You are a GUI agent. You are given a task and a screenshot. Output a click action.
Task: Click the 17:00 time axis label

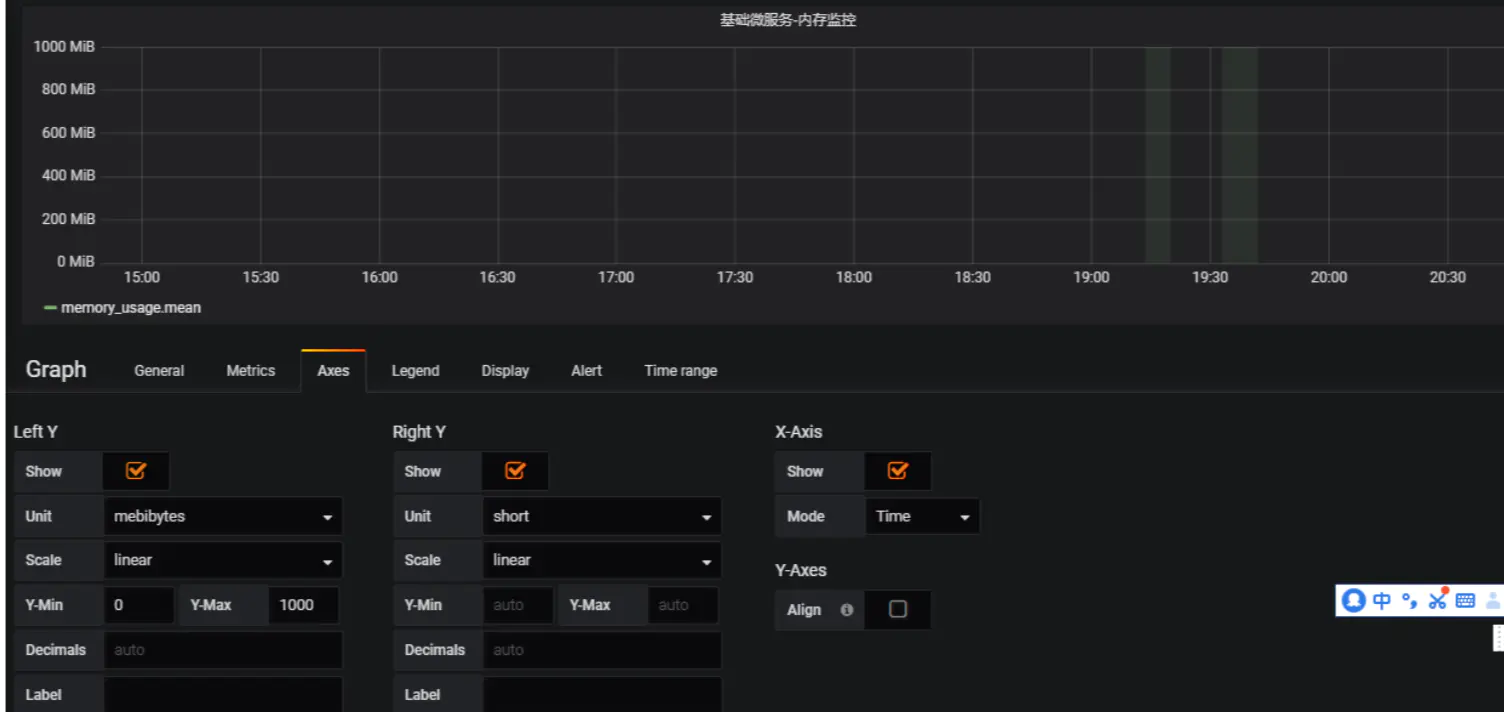point(616,277)
